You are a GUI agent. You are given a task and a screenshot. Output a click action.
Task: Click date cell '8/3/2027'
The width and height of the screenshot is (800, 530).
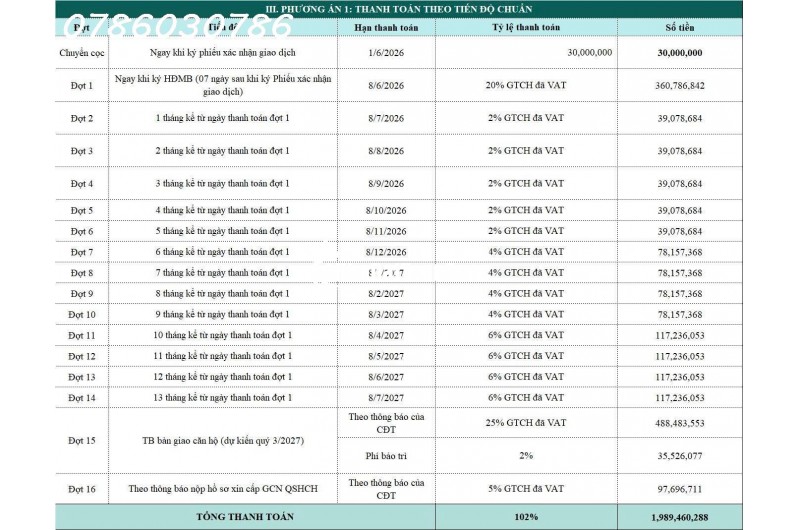pos(386,315)
